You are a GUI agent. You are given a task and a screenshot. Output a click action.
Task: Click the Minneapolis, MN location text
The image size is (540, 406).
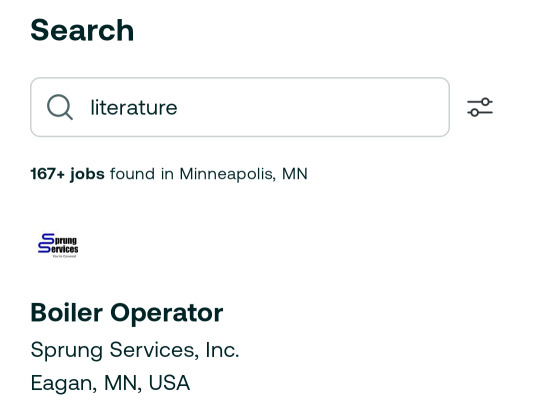[243, 174]
